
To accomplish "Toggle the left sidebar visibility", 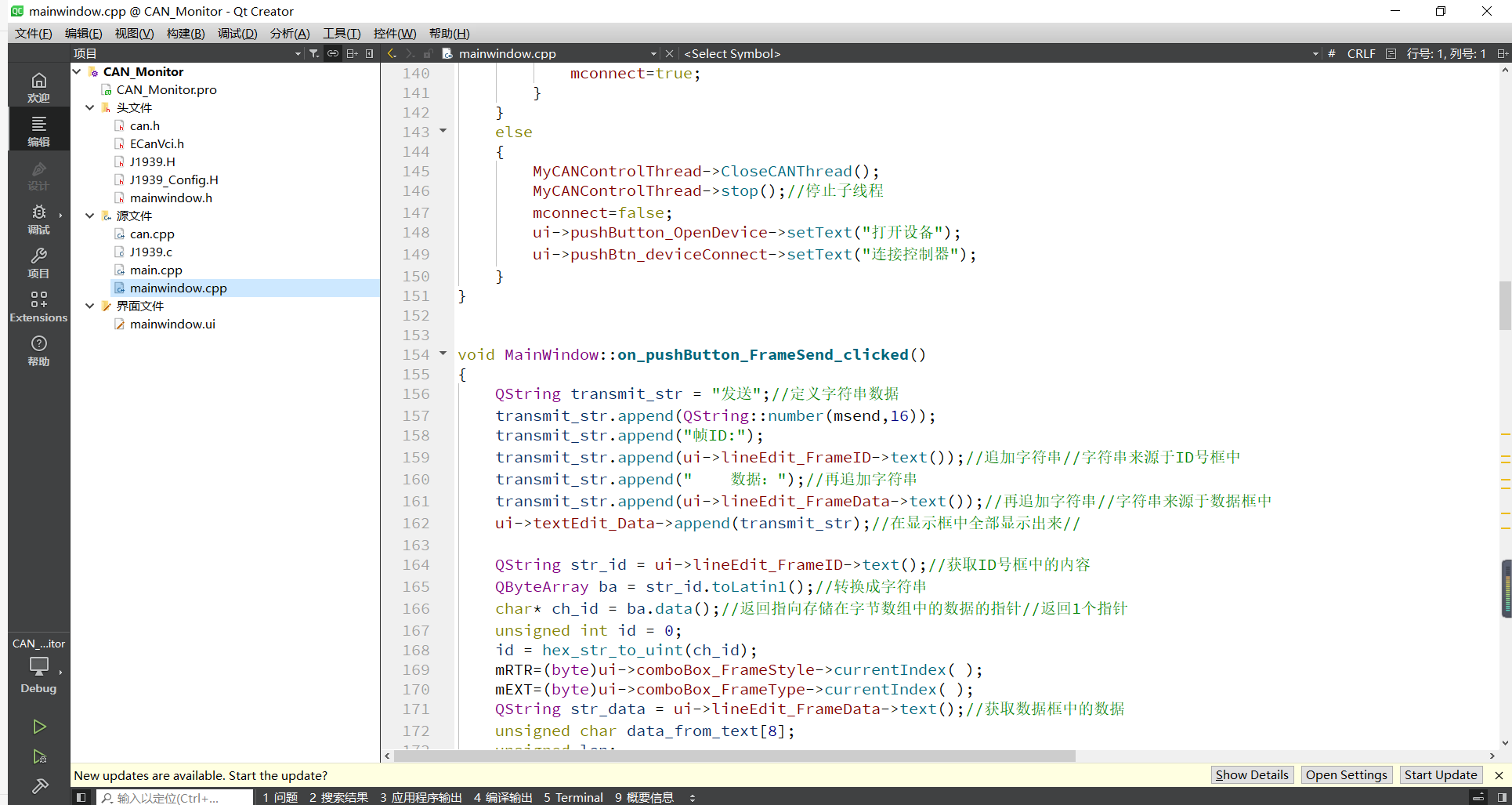I will 81,797.
